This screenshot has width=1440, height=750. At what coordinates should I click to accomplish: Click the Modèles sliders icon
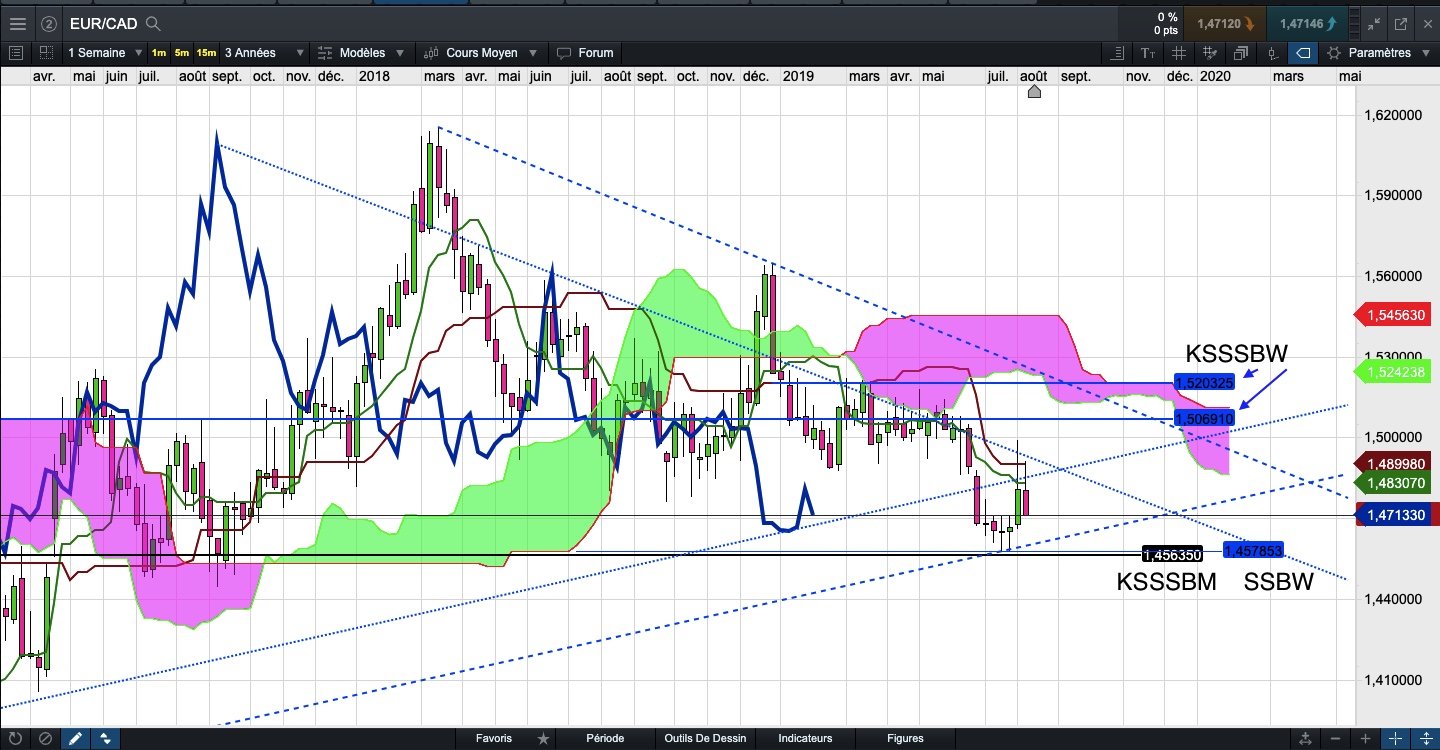pos(326,53)
